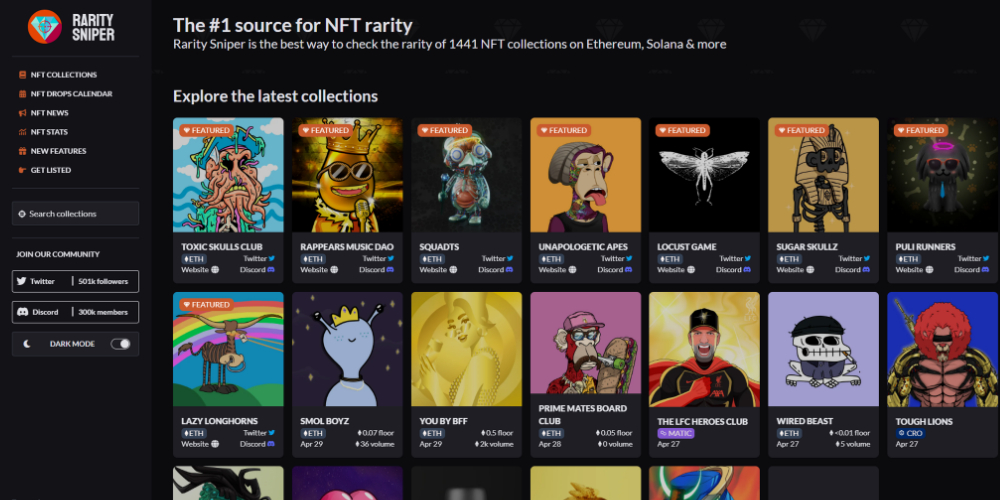Image resolution: width=1000 pixels, height=500 pixels.
Task: Click the '0.07 floor' text on Smol Boyz
Action: tap(376, 433)
